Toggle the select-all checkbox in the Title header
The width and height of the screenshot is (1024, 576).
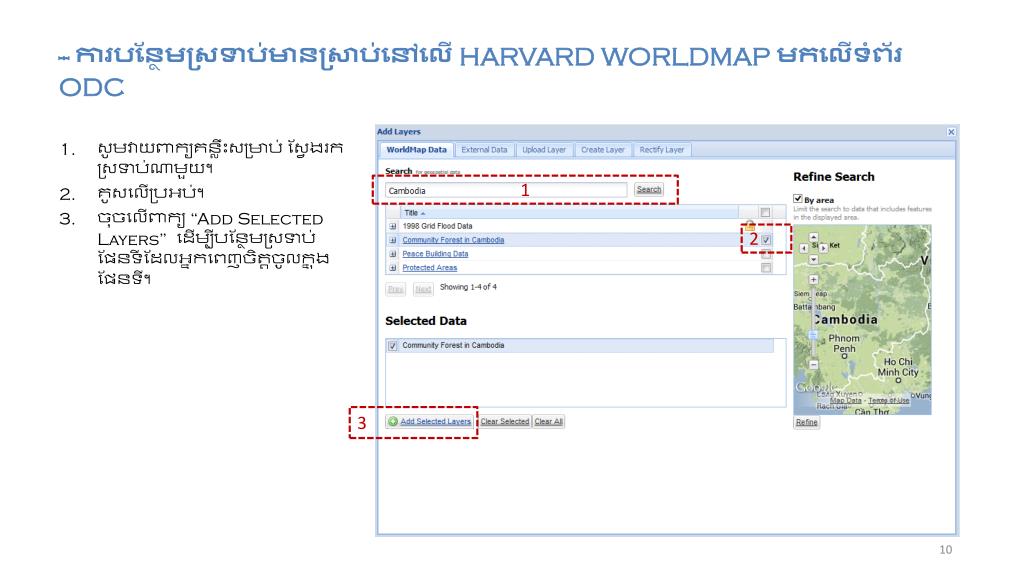click(765, 212)
